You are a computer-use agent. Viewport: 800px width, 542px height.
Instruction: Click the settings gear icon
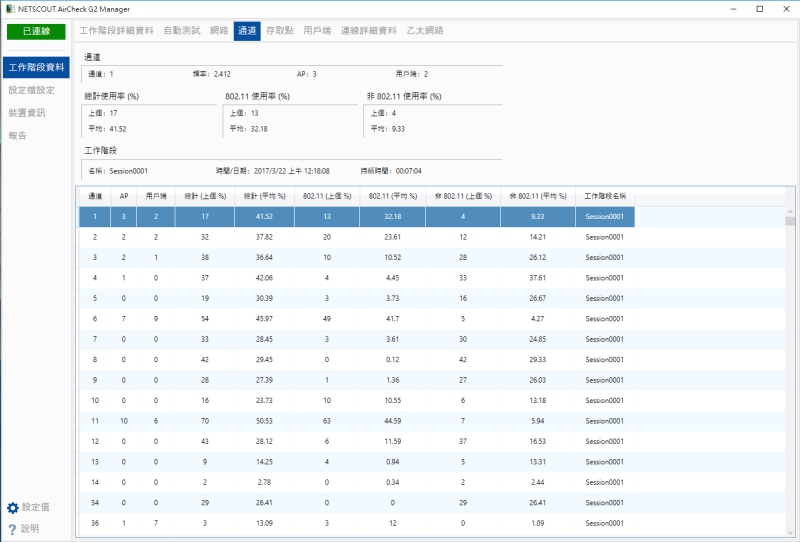pyautogui.click(x=13, y=508)
